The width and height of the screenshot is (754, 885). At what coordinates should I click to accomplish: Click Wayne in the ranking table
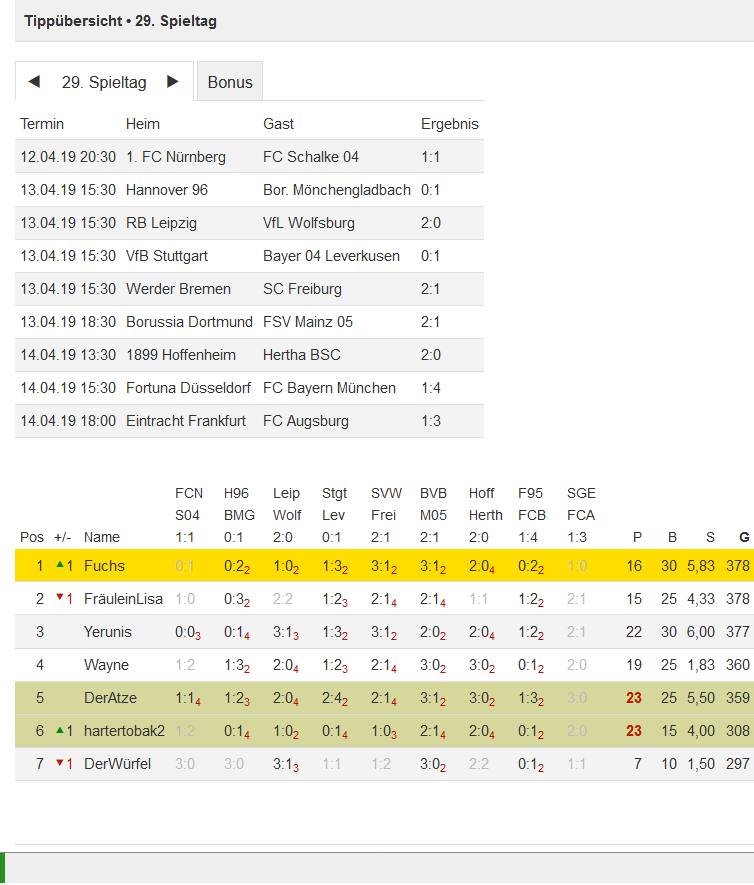(x=106, y=665)
